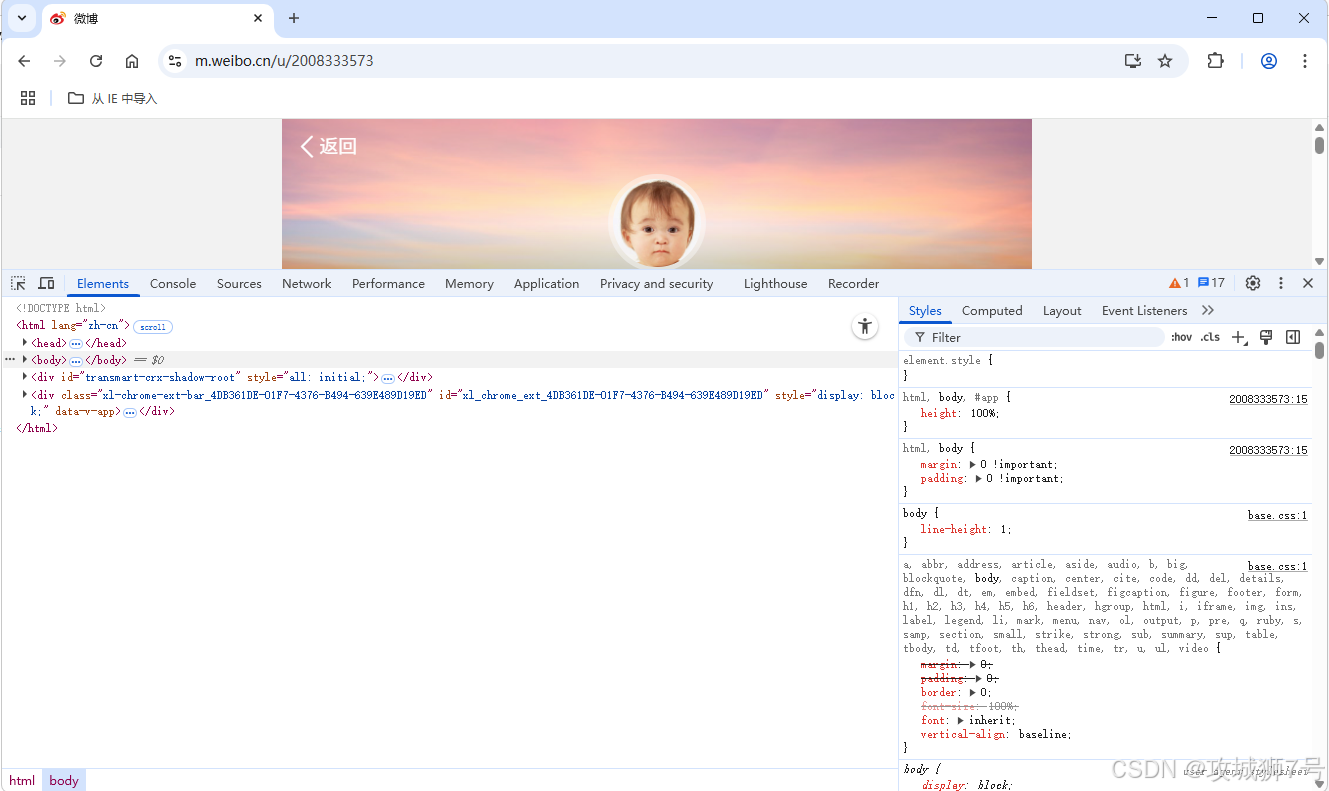Open the apps grid in bookmarks bar

tap(28, 98)
